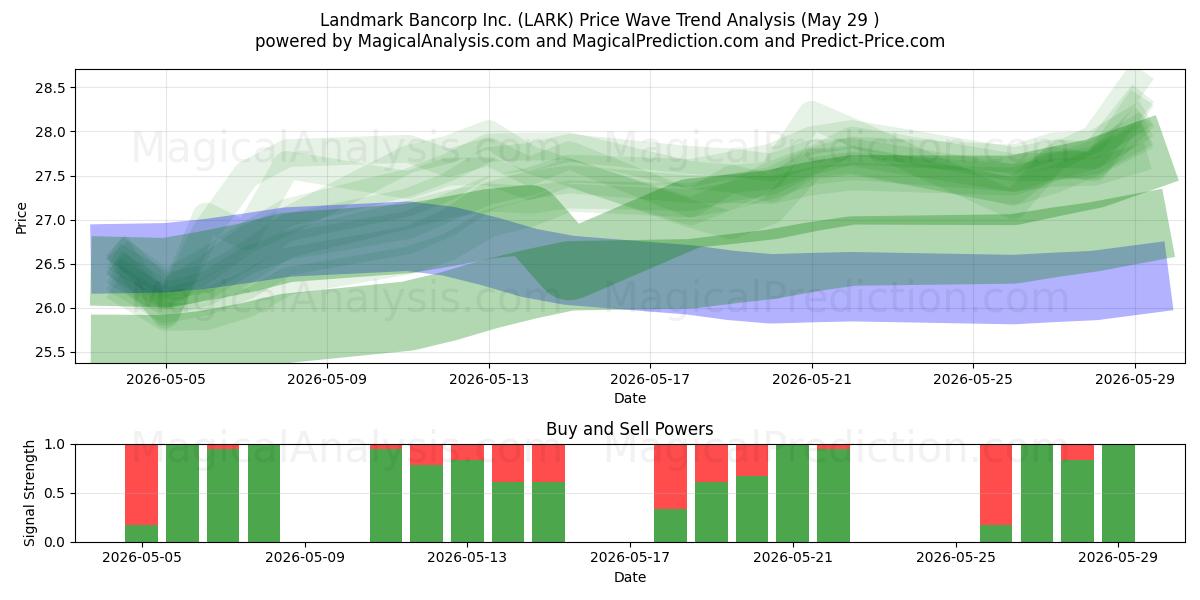Click the 0.5 signal strength tick
Viewport: 1200px width, 600px height.
(x=56, y=493)
